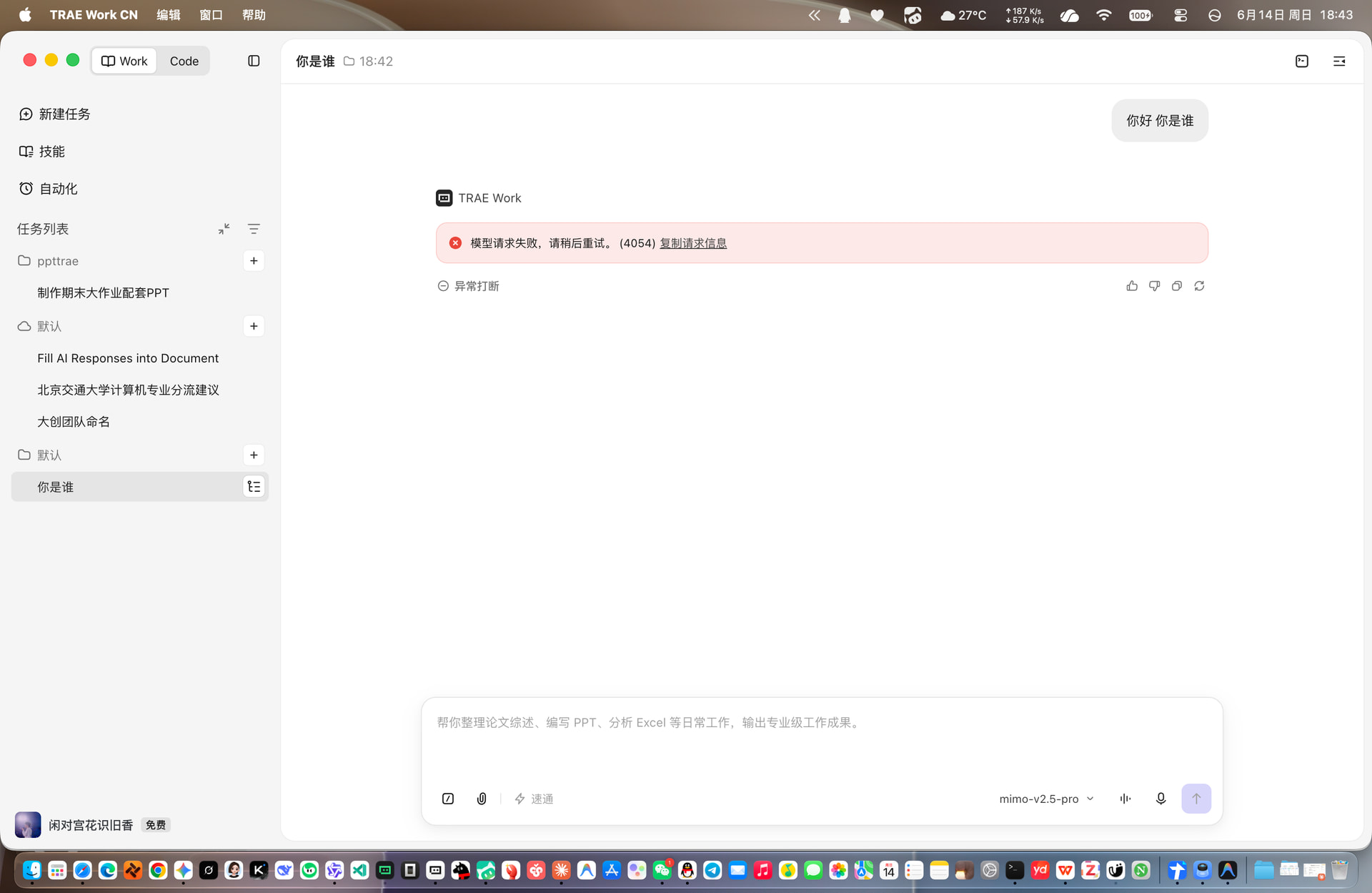Screen dimensions: 1372x893
Task: Open 窗口 menu in menu bar
Action: [212, 15]
